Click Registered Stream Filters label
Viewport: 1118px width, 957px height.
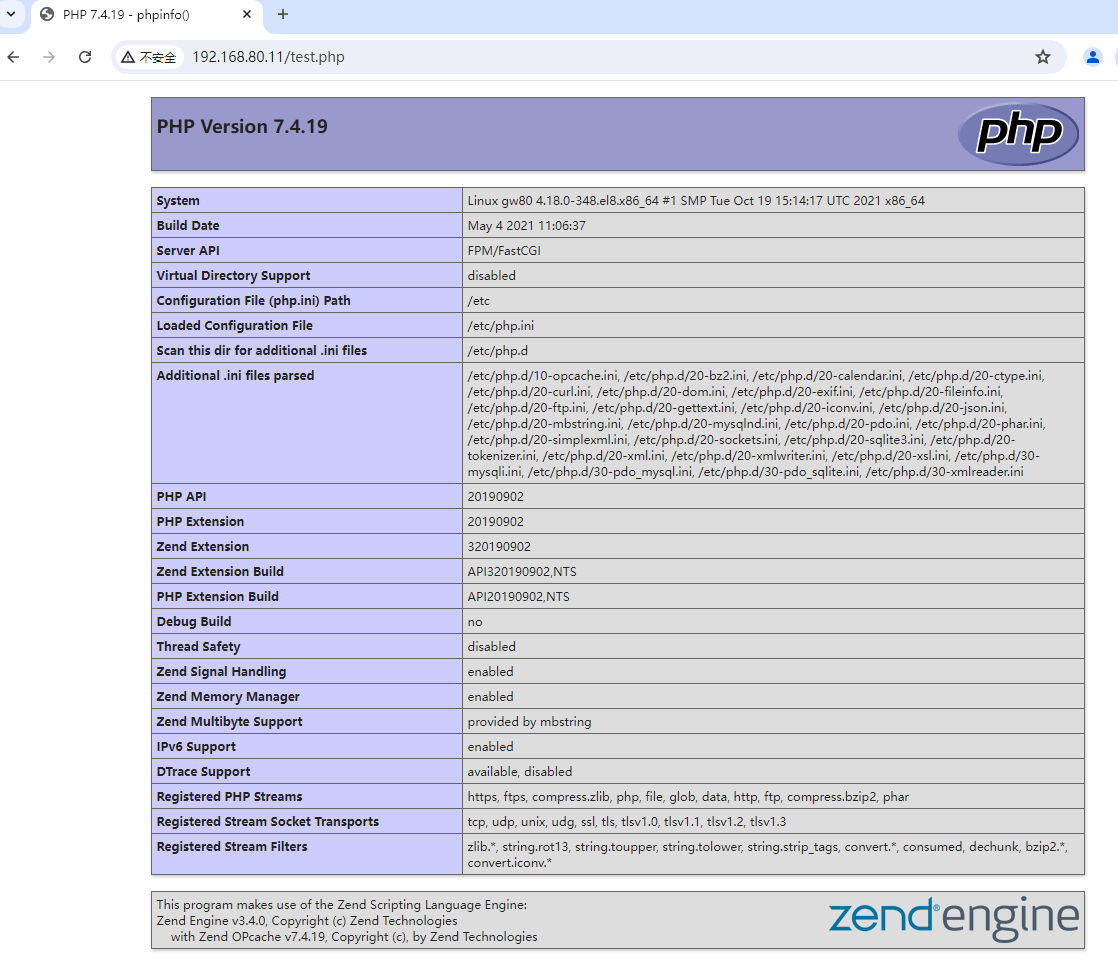(x=232, y=846)
